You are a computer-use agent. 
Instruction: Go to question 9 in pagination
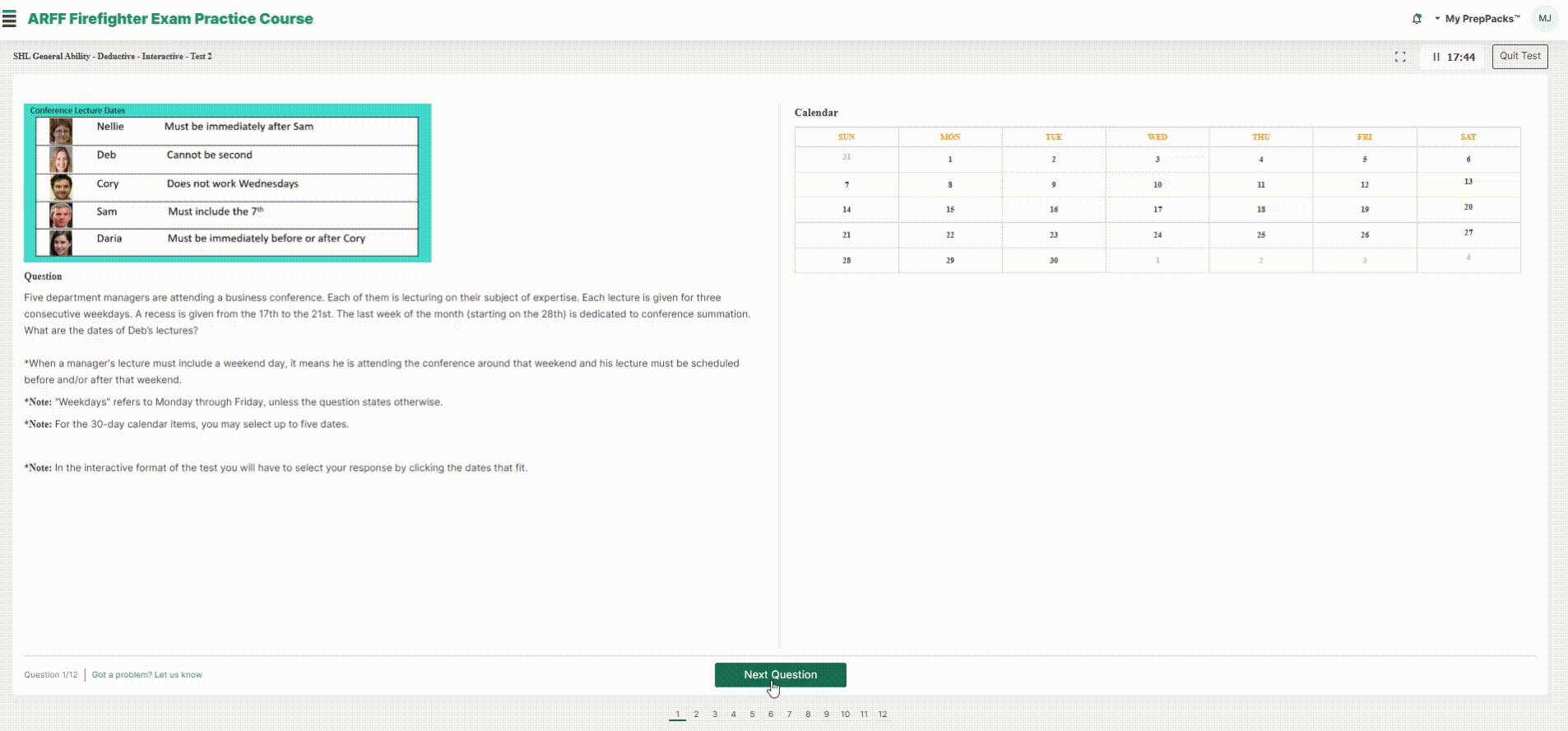tap(827, 715)
